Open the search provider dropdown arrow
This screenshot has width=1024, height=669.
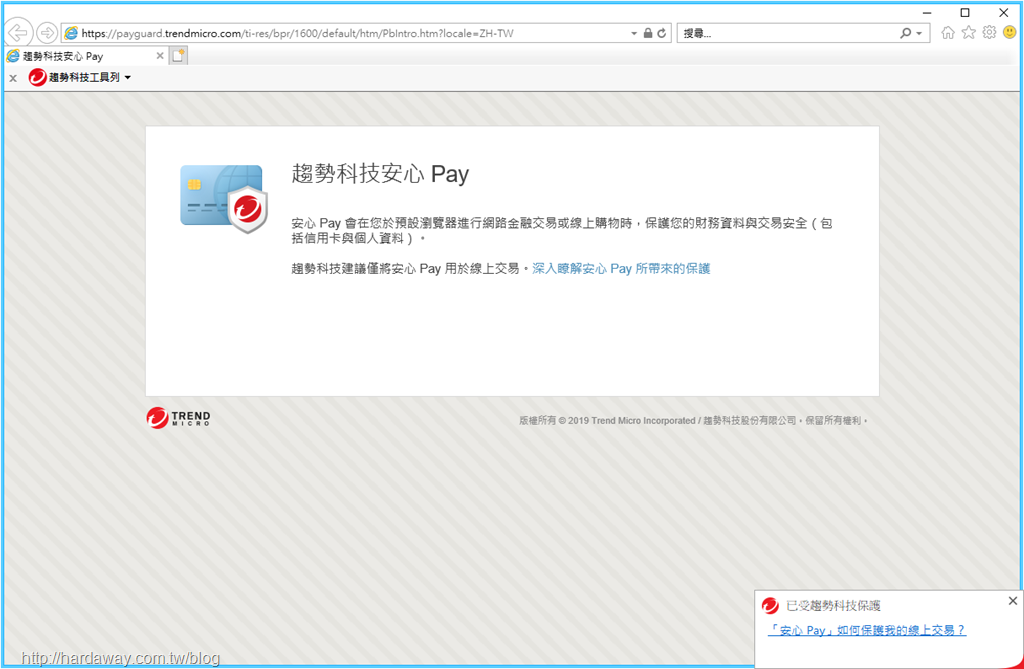(919, 33)
